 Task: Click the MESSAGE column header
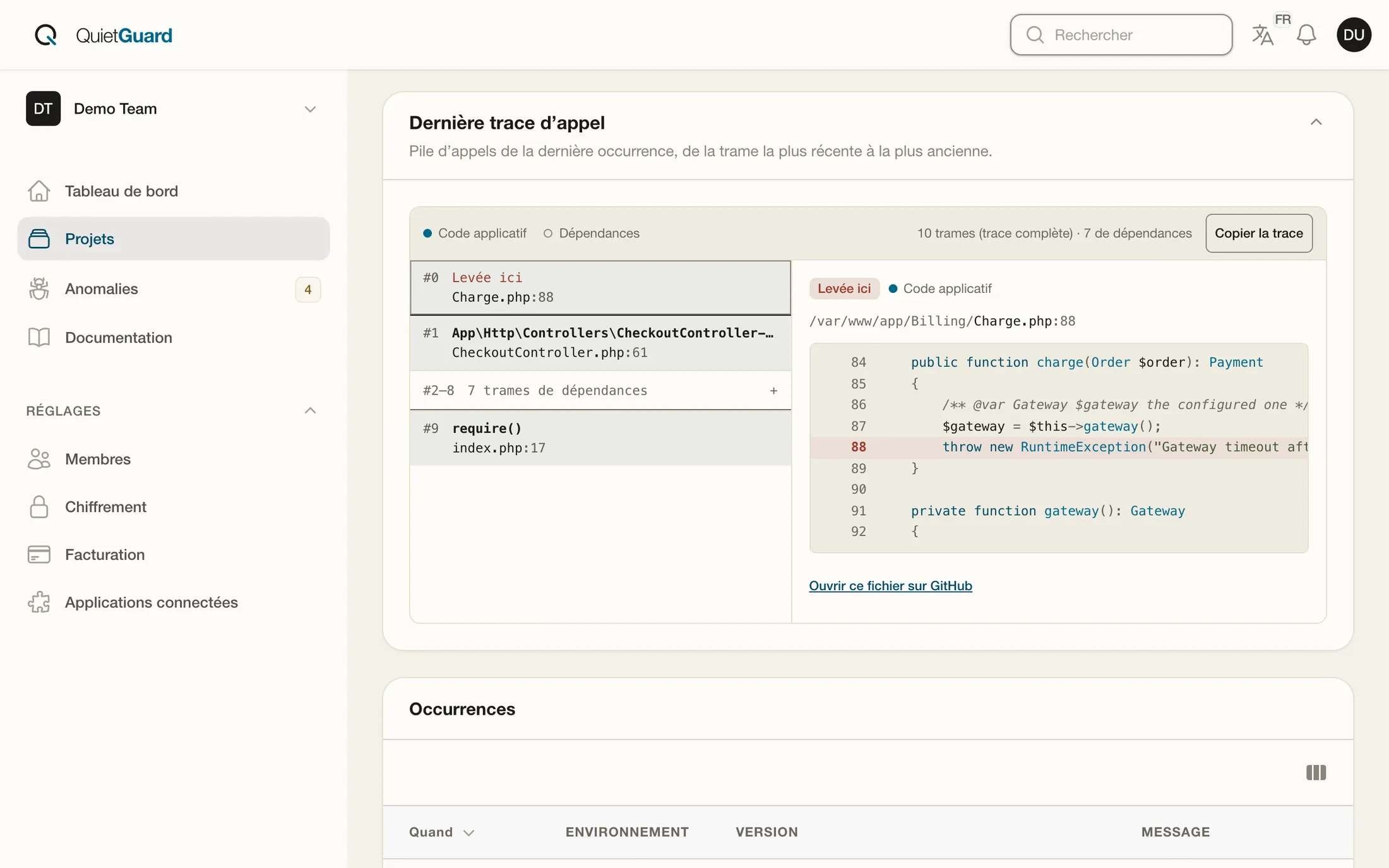pyautogui.click(x=1176, y=832)
